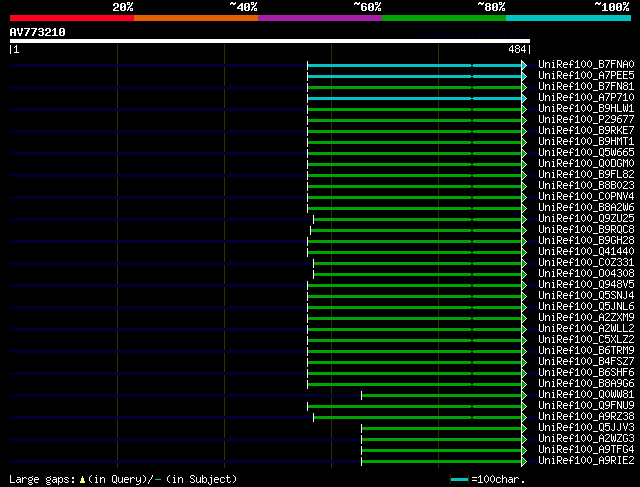This screenshot has width=640, height=487.
Task: Select hit UniRef100_Q5SNJ4
Action: (586, 296)
